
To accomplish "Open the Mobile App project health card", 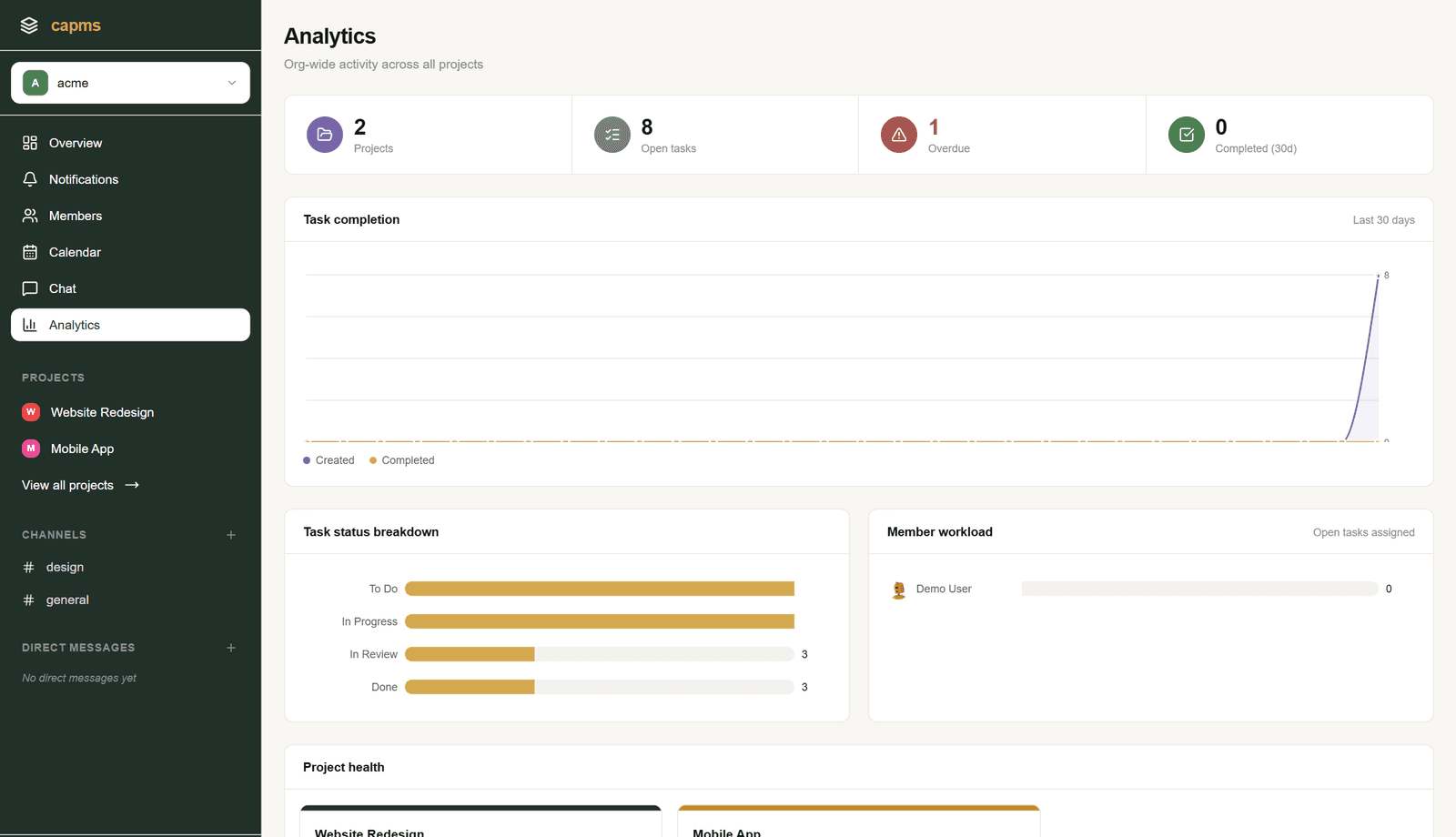I will (x=859, y=822).
